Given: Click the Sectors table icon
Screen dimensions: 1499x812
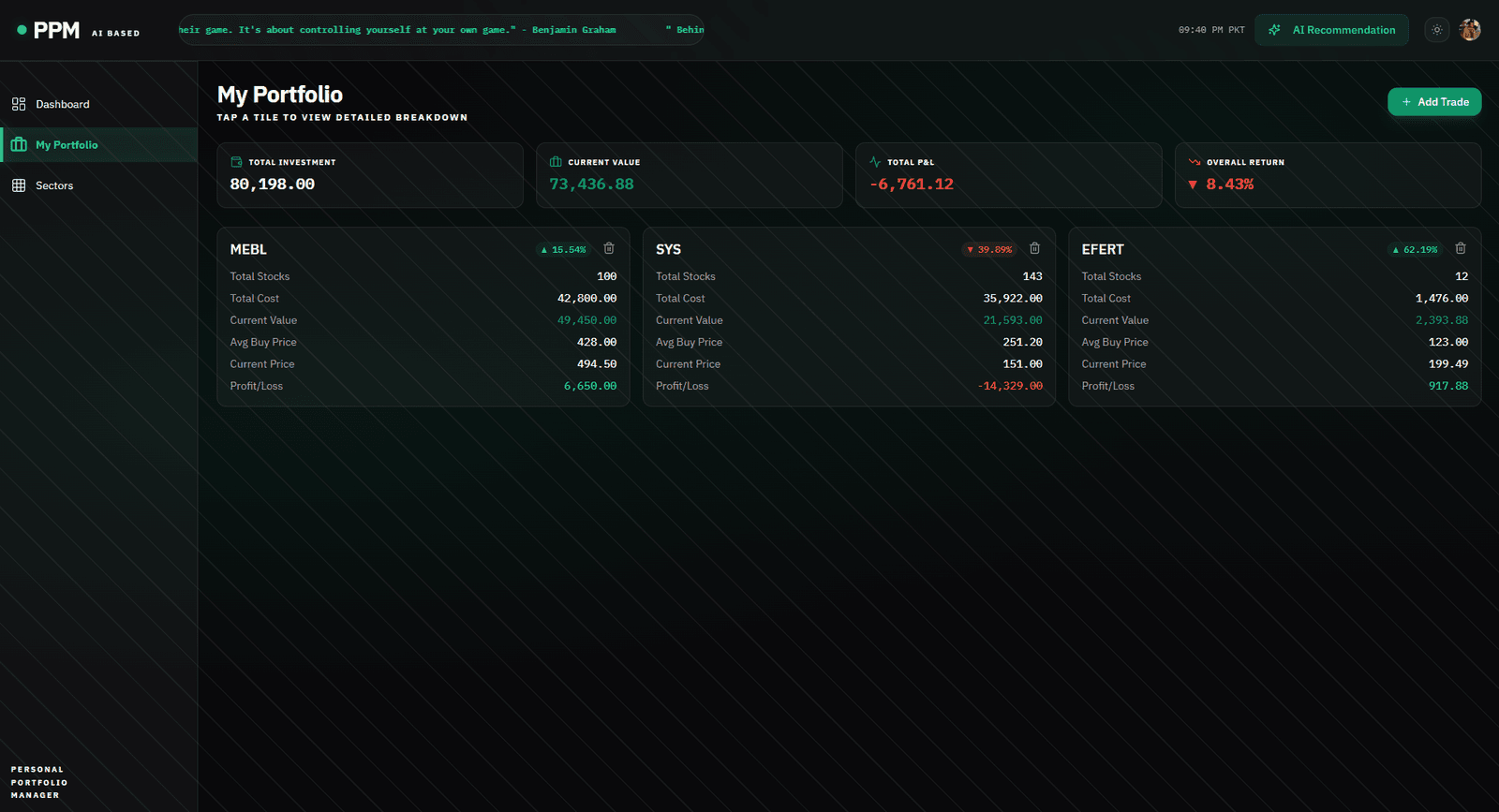Looking at the screenshot, I should tap(19, 185).
